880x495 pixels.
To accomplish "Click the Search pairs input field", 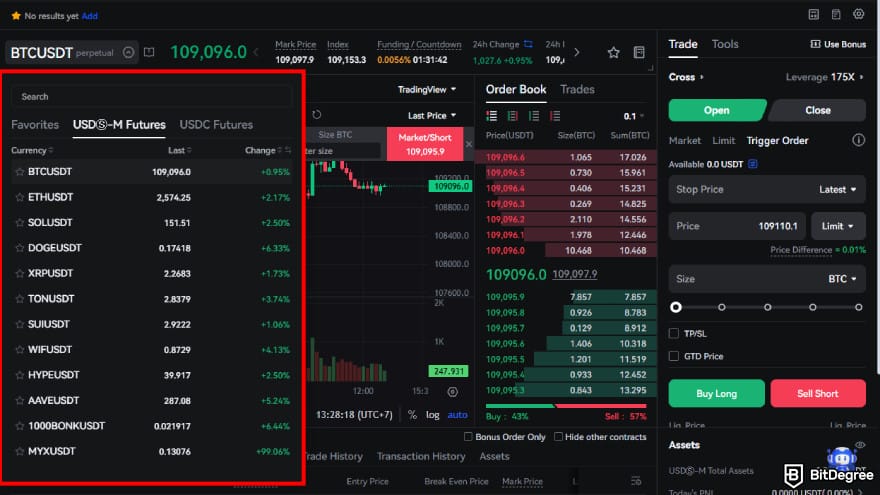I will coord(152,97).
